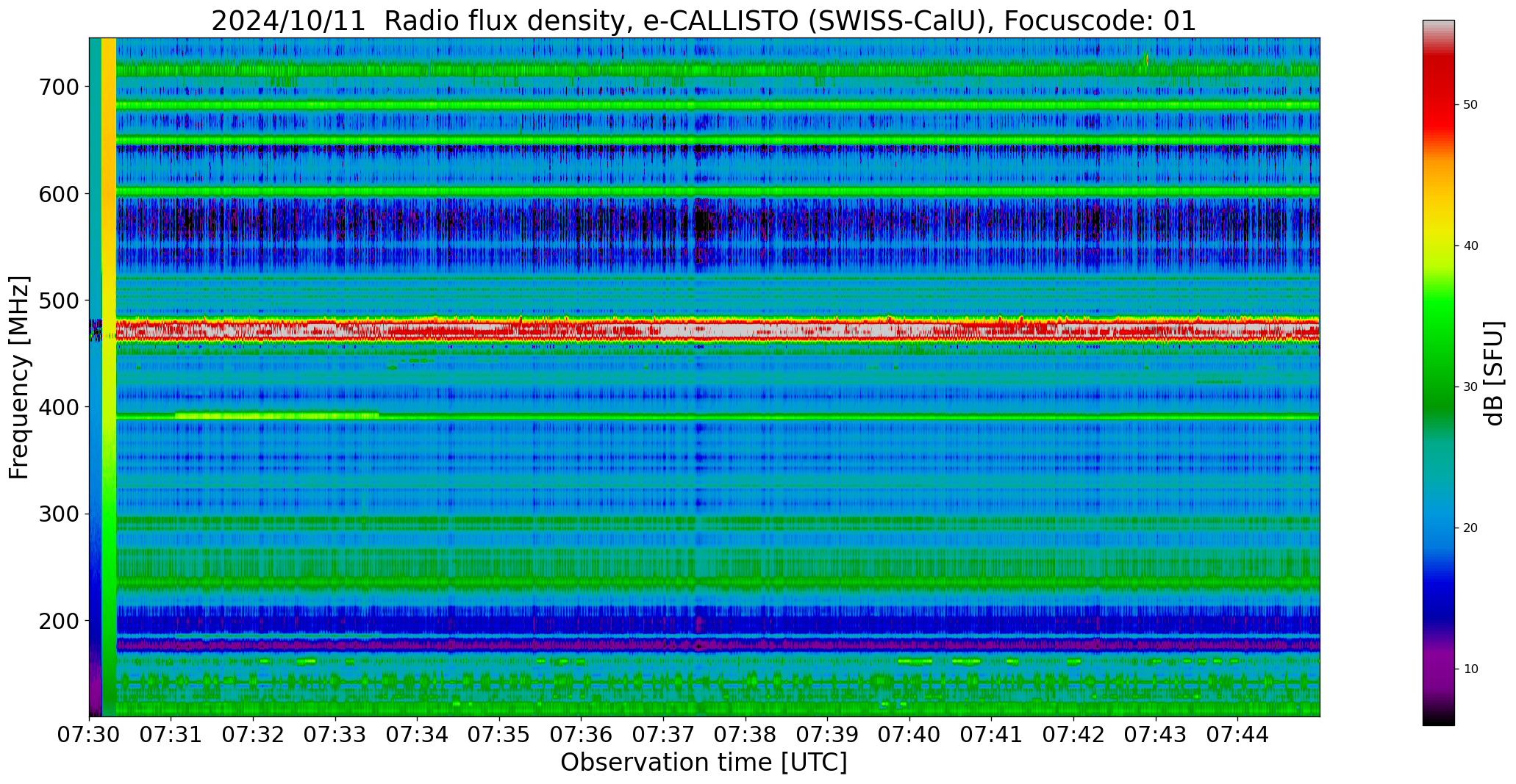Click the 'Observation time [UTC]' x-axis label
The height and width of the screenshot is (784, 1516).
704,762
